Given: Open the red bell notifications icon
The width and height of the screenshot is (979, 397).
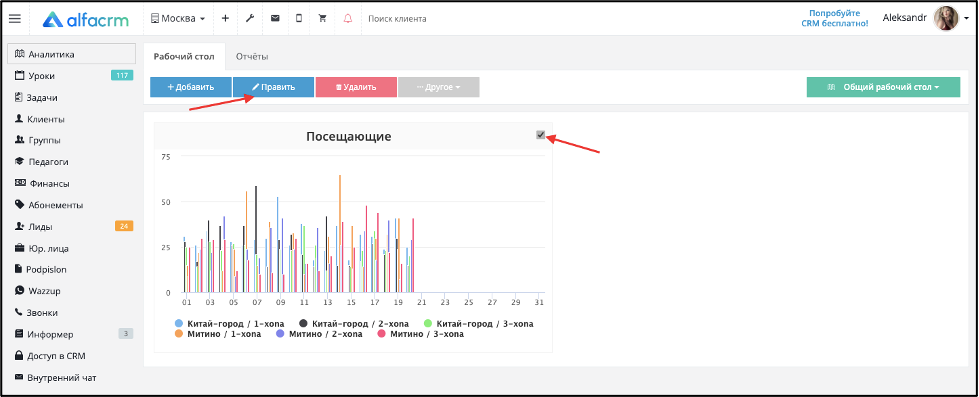Looking at the screenshot, I should point(348,19).
